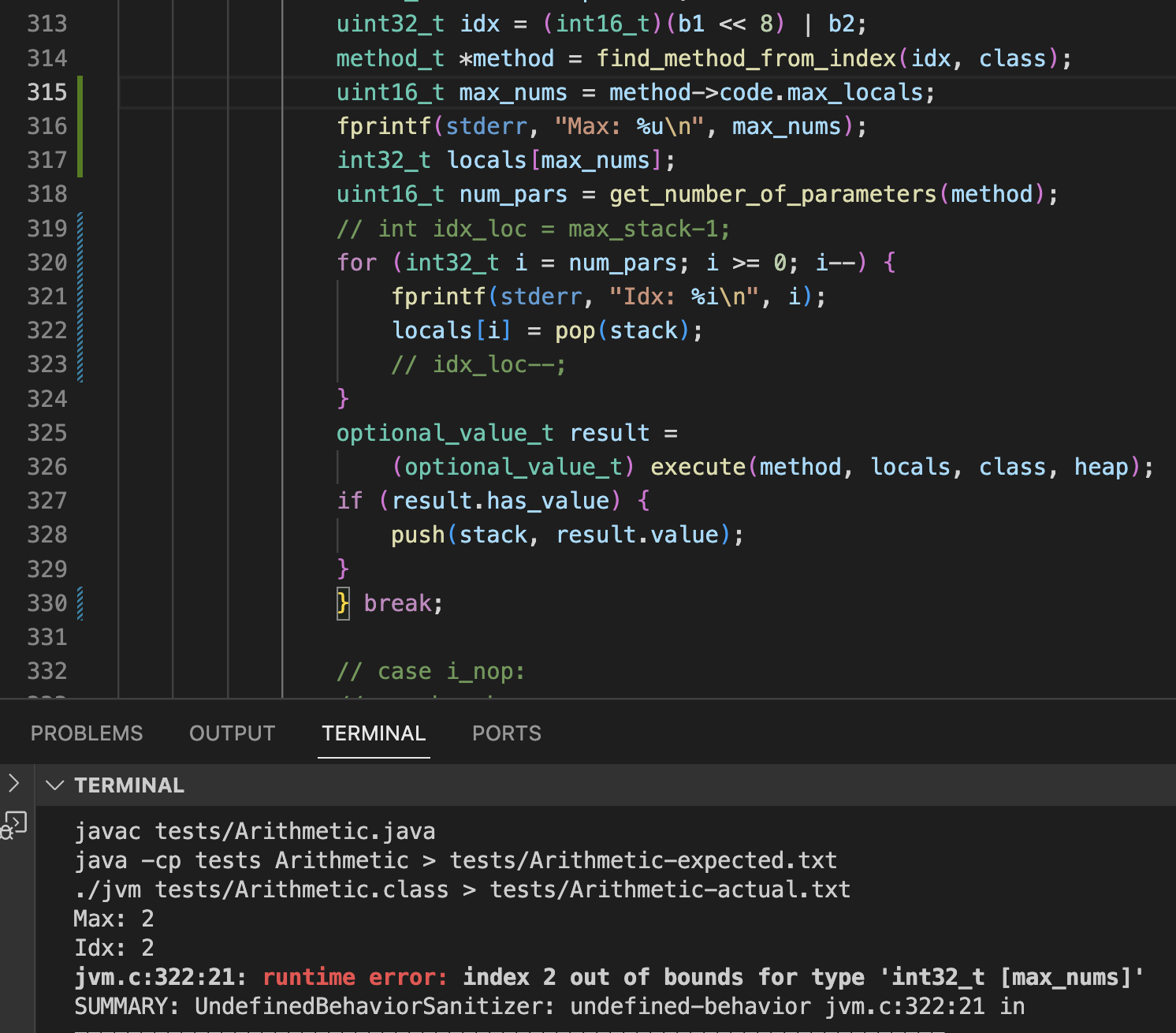This screenshot has height=1033, width=1176.
Task: Click line number 315 in the gutter
Action: coord(47,92)
